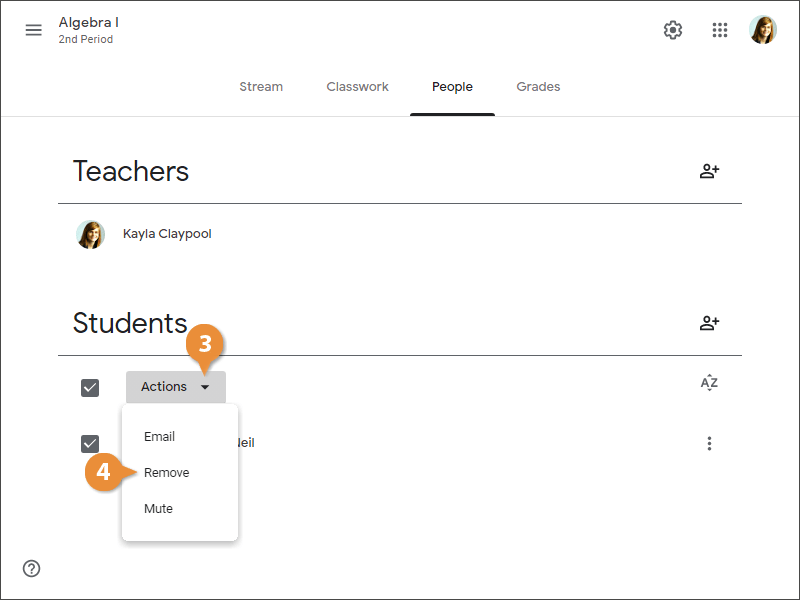The width and height of the screenshot is (800, 600).
Task: Switch to the Classwork tab
Action: pyautogui.click(x=357, y=87)
